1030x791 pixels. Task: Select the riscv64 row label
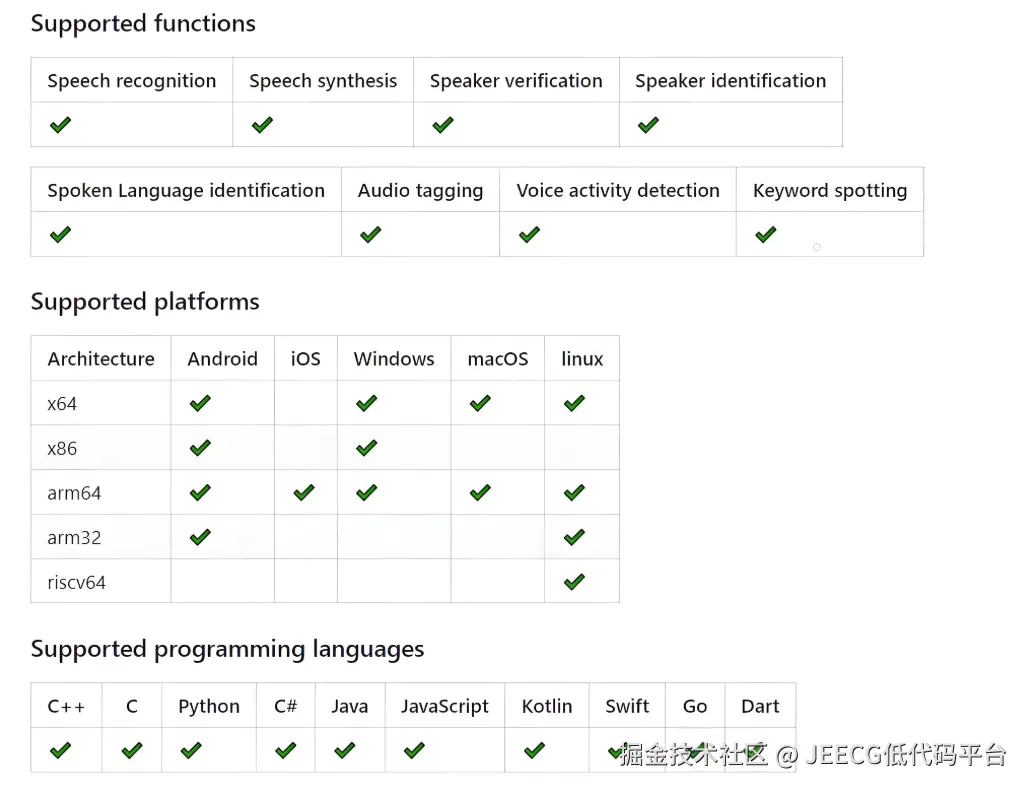[76, 582]
